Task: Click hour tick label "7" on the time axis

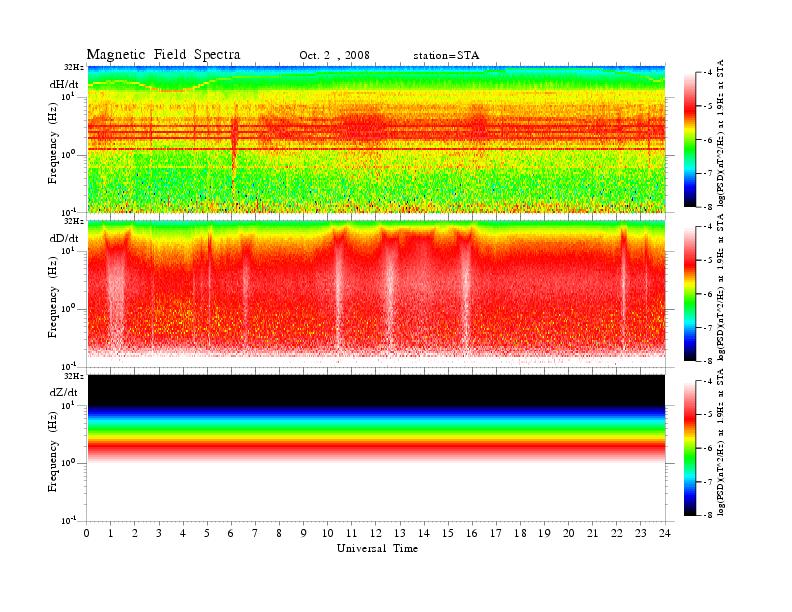Action: click(256, 534)
